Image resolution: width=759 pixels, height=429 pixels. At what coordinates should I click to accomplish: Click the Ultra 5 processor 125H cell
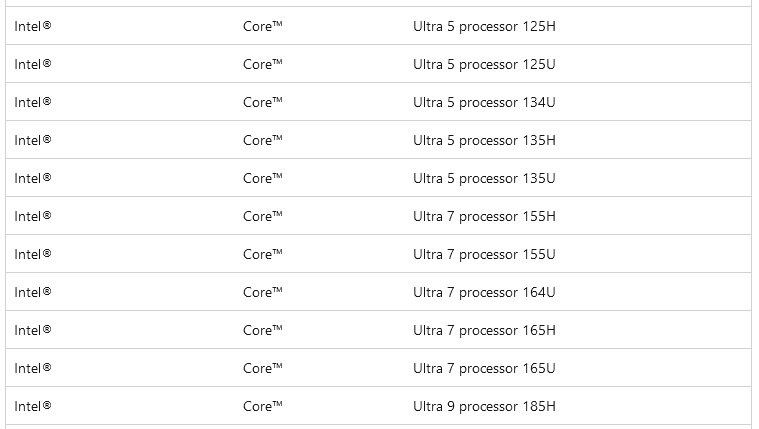pyautogui.click(x=484, y=26)
